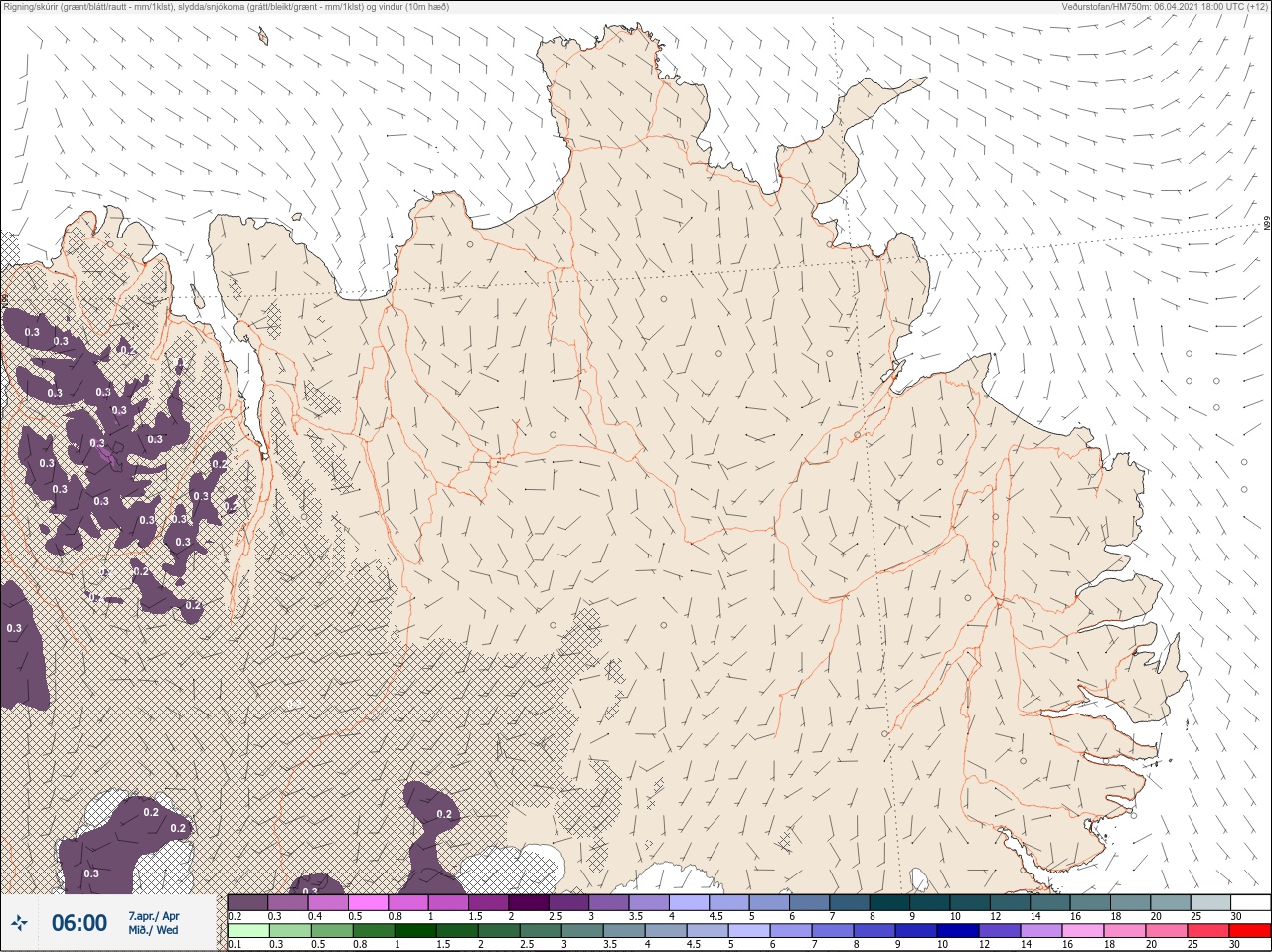This screenshot has height=952, width=1272.
Task: Click the '7.apr./ Apr' date text
Action: [154, 916]
